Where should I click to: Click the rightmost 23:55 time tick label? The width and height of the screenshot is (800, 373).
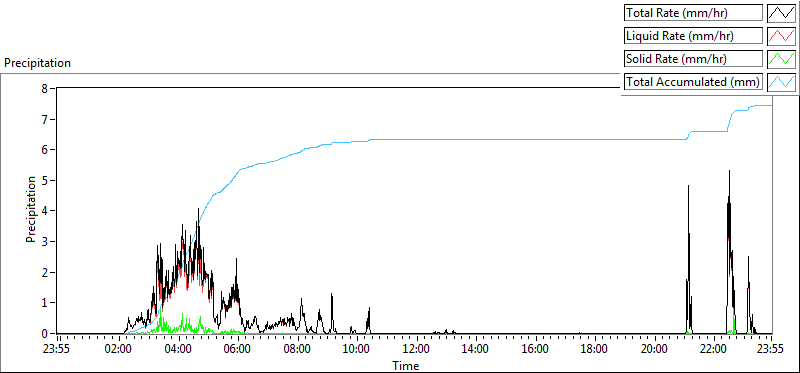point(771,350)
